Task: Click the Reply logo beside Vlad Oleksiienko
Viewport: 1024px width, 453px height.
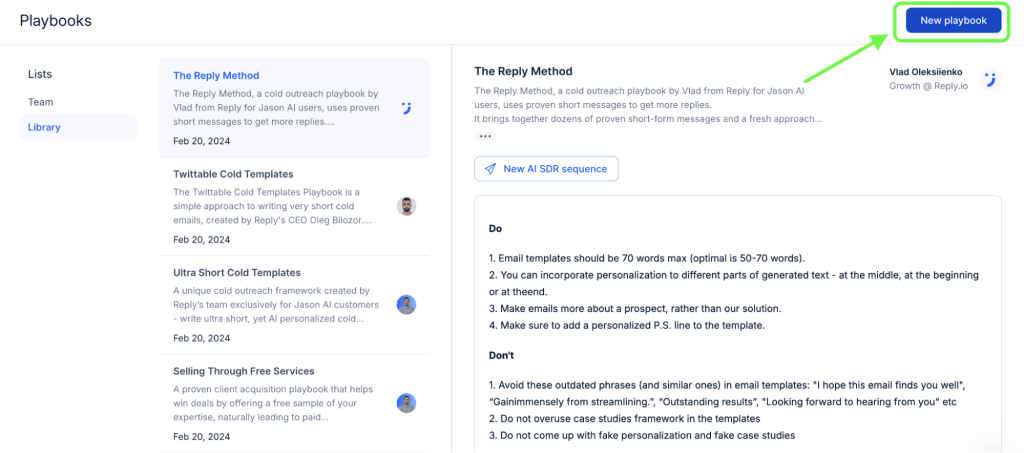Action: pyautogui.click(x=989, y=79)
